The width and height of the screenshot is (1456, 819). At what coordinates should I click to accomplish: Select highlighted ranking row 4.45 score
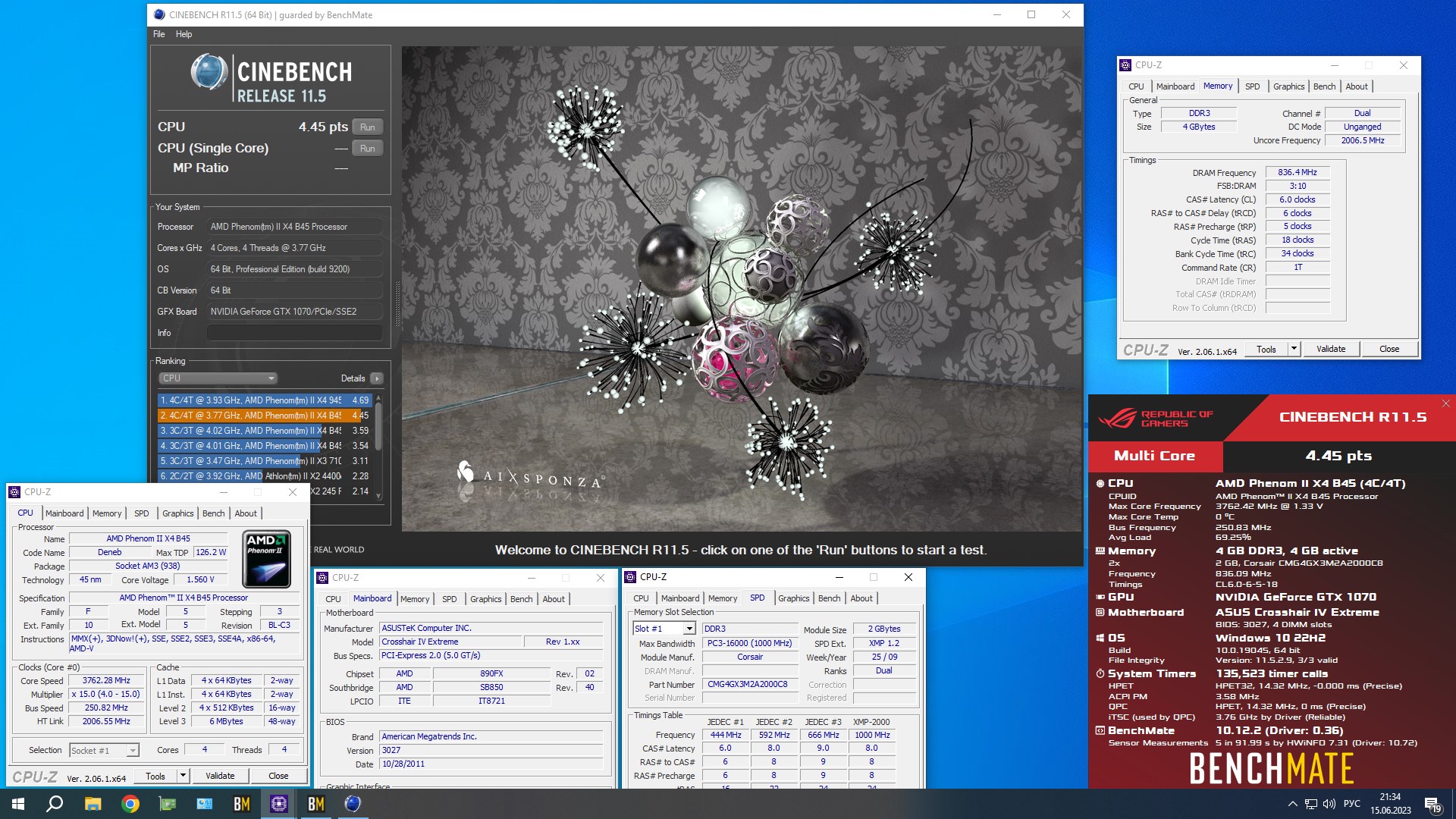point(264,416)
